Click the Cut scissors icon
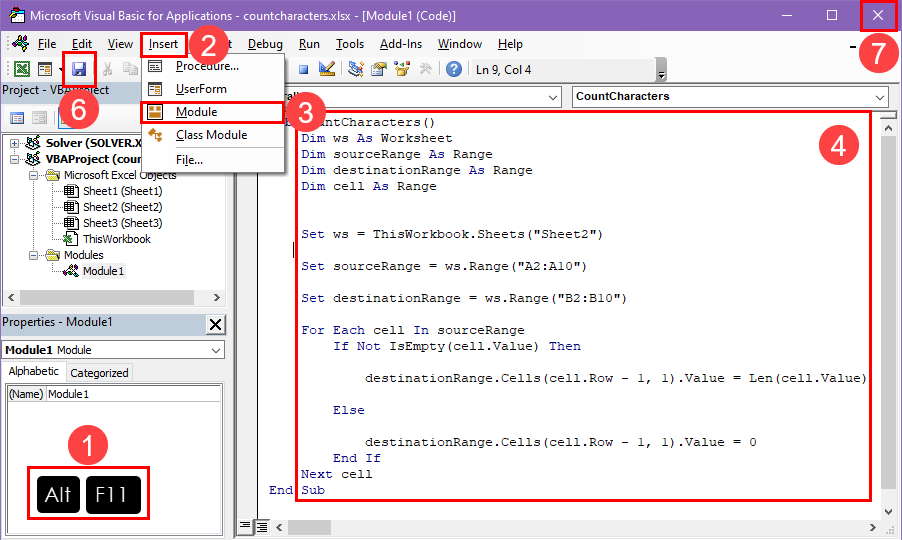 [108, 70]
